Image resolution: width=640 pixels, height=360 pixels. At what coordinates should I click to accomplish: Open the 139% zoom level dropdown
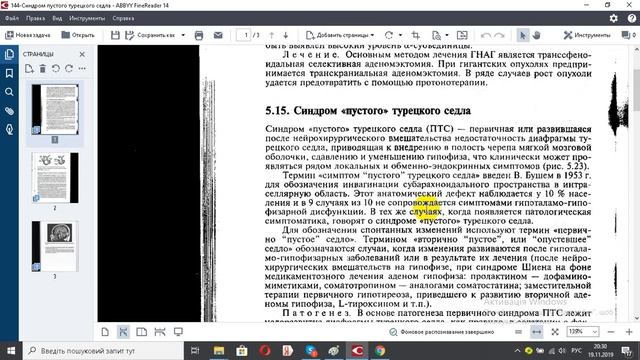point(582,332)
